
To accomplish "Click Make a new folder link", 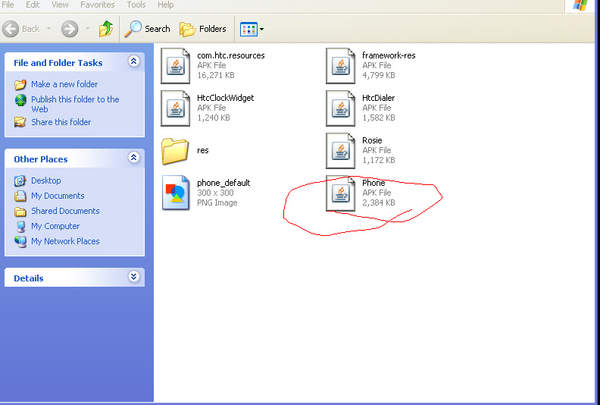I will coord(64,84).
